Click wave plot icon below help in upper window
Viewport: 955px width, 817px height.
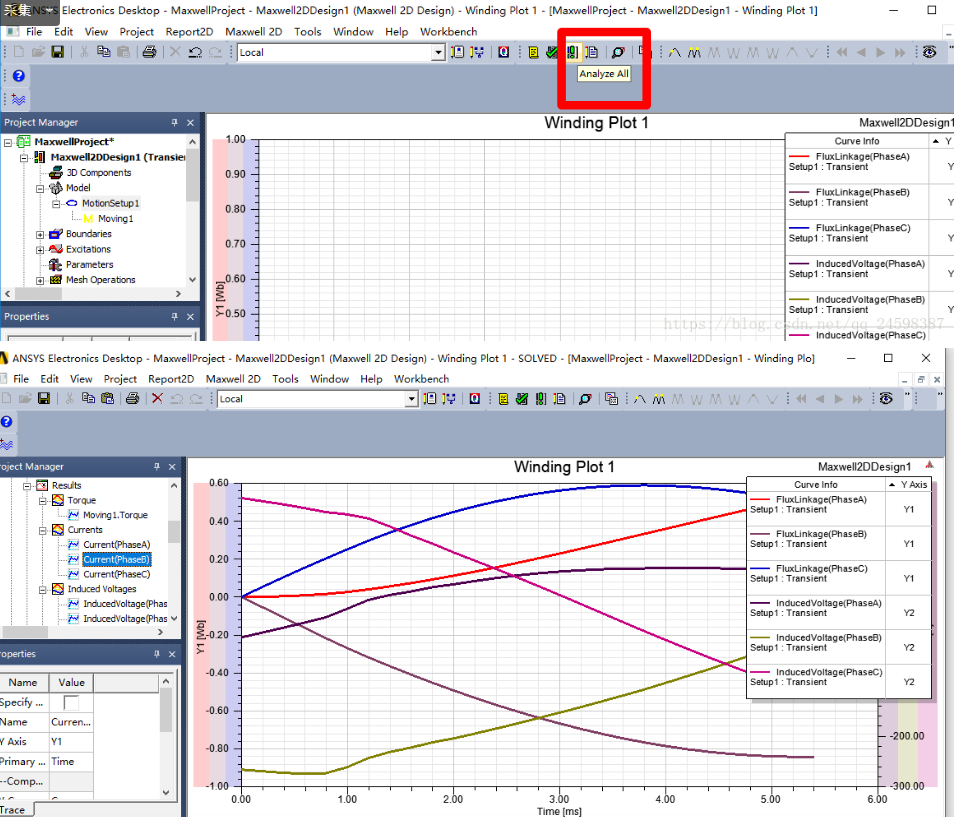pos(19,99)
